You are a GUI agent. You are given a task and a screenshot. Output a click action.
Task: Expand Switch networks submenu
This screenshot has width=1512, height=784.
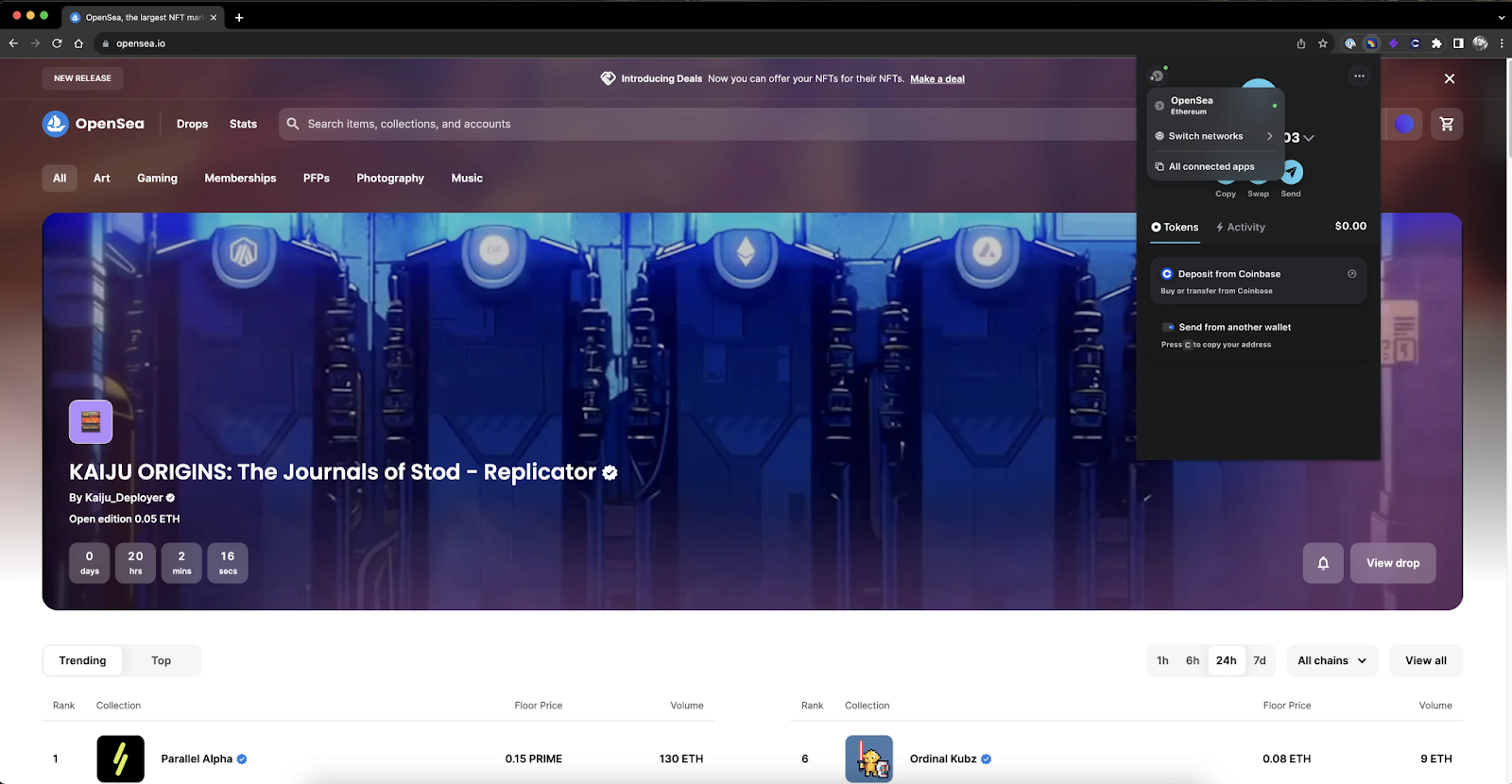click(1216, 136)
